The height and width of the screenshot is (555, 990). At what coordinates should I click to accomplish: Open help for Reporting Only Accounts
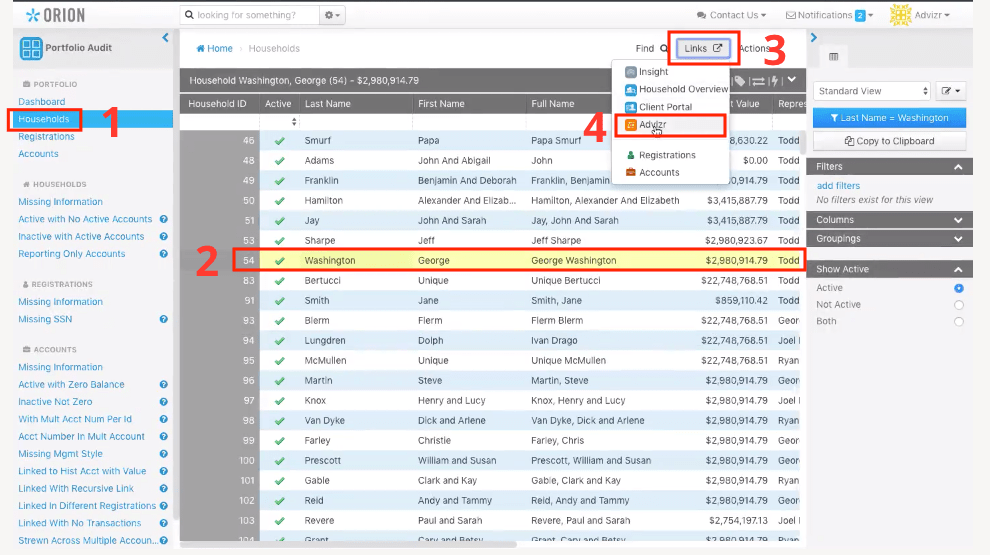click(164, 254)
